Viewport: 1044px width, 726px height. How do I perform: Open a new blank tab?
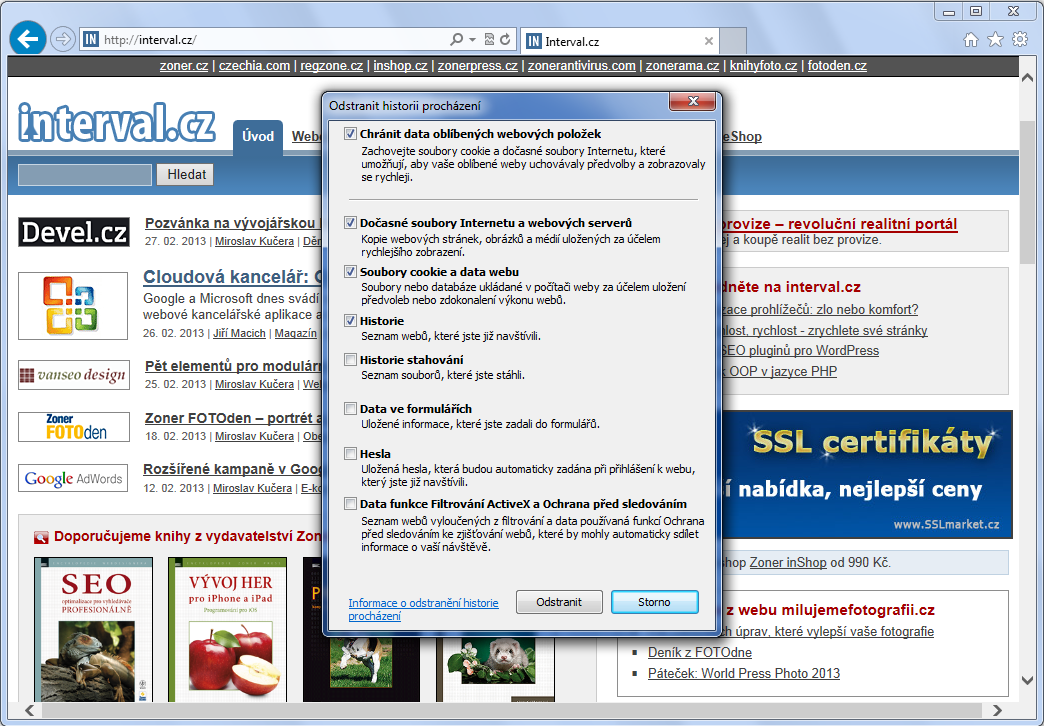(x=733, y=41)
